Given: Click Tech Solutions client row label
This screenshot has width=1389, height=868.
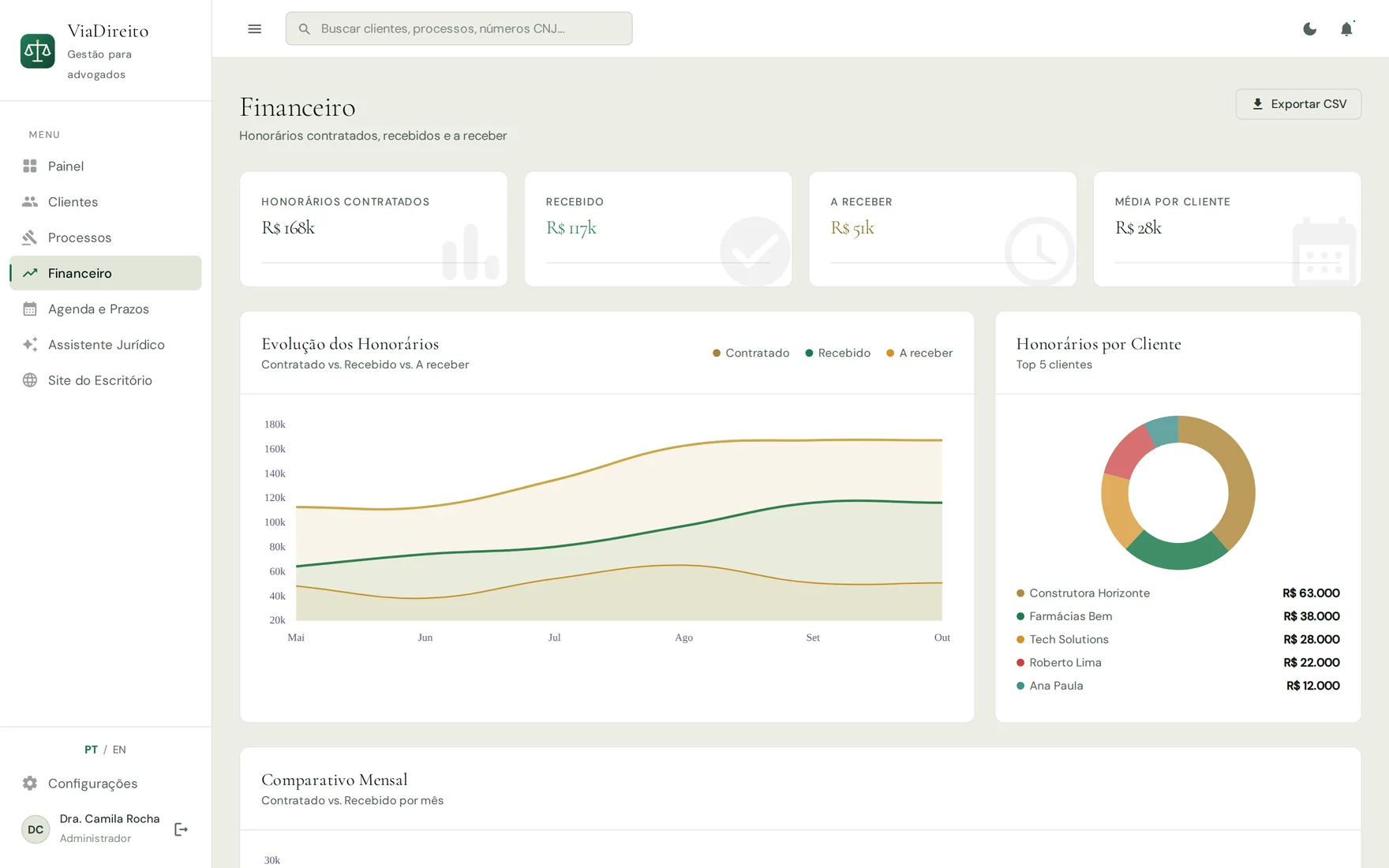Looking at the screenshot, I should point(1069,639).
